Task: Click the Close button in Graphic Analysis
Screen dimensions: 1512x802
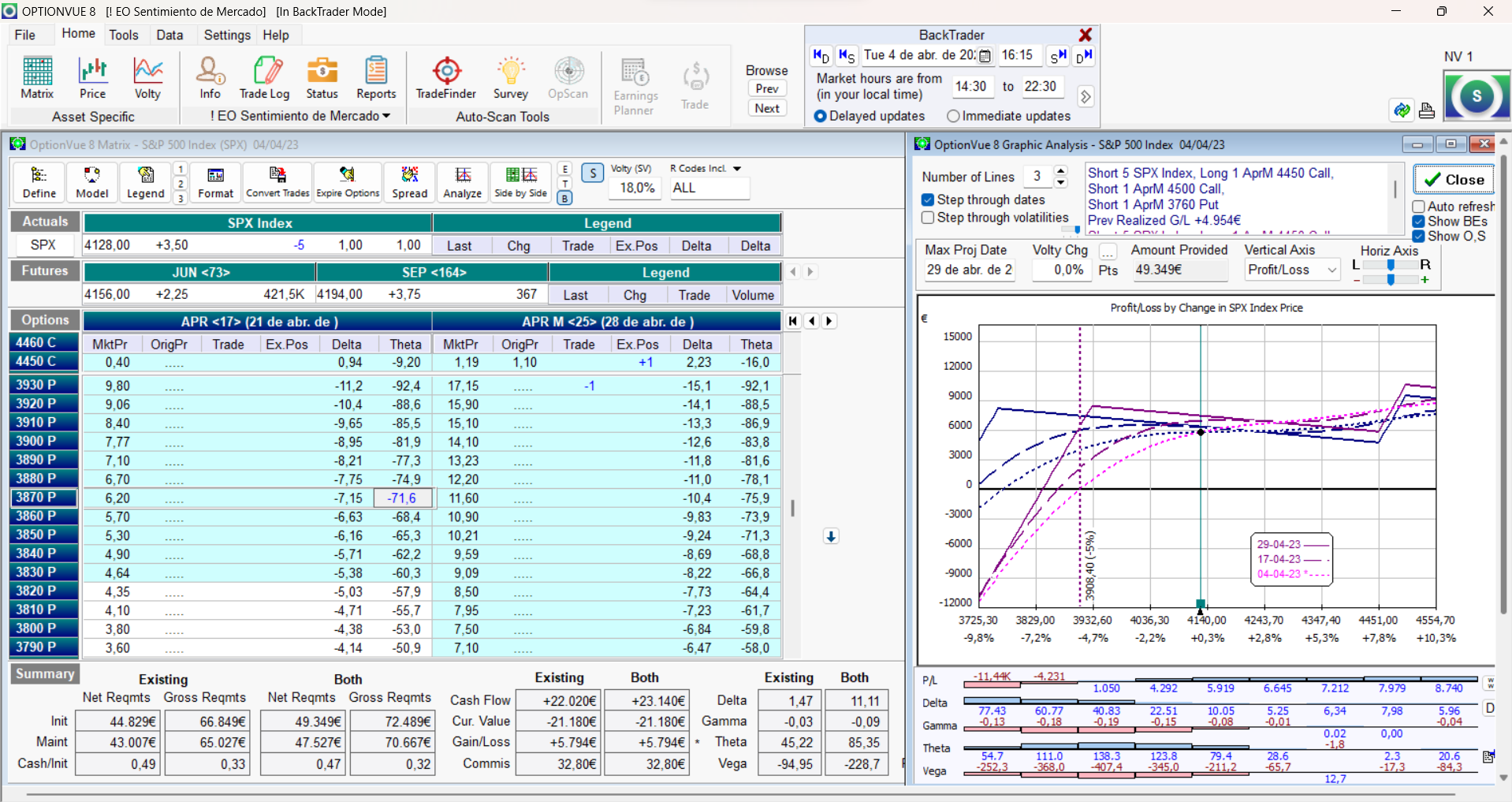Action: click(1454, 180)
